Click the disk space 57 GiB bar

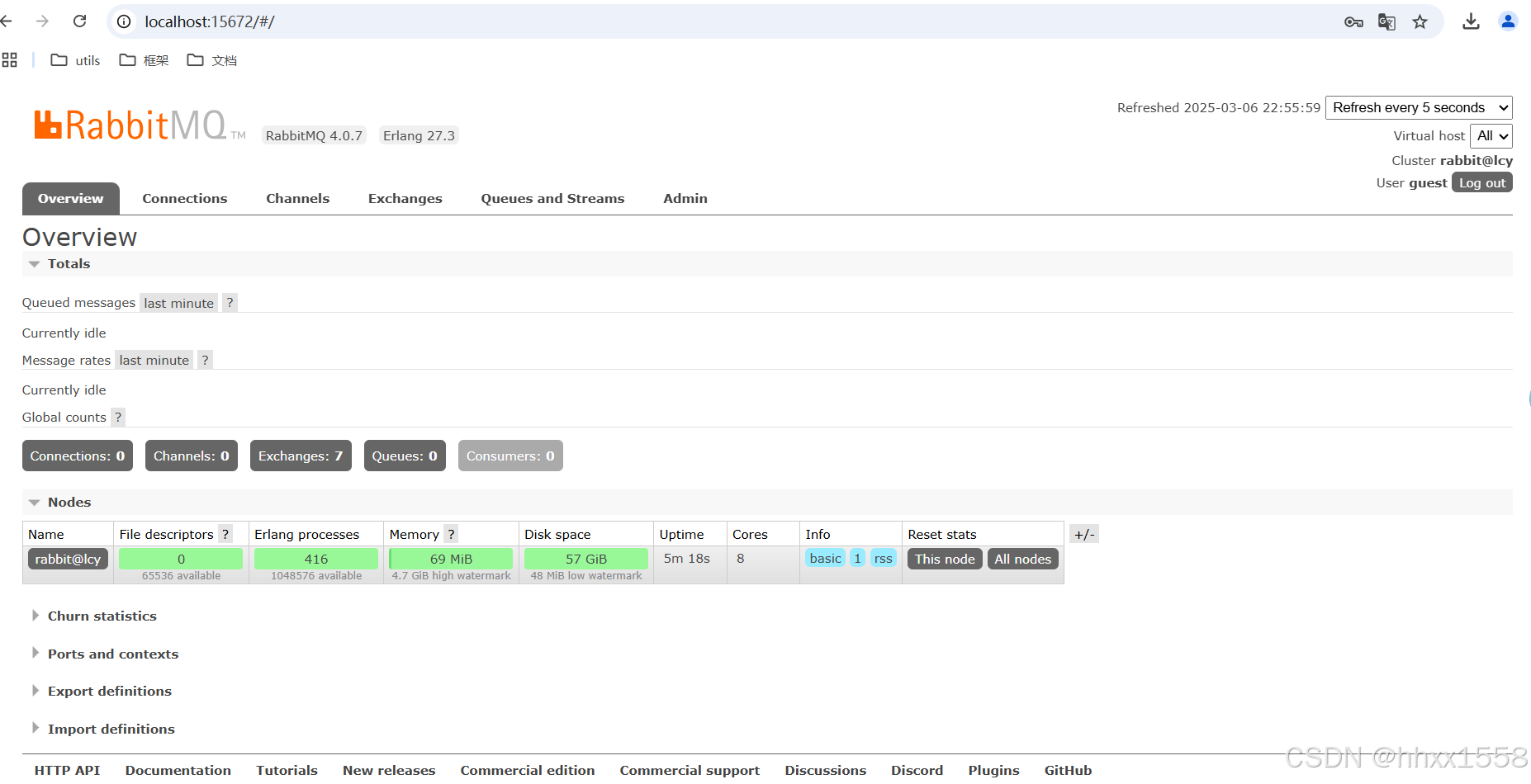(586, 559)
